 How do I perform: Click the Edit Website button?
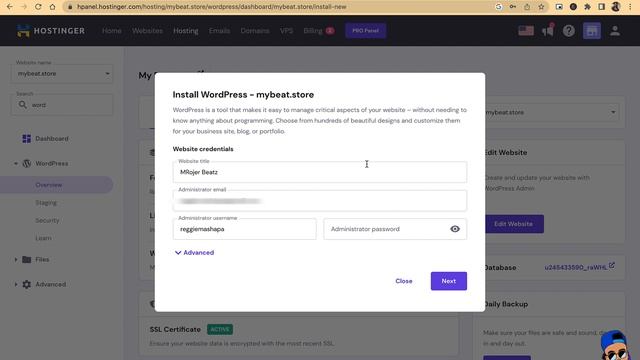click(514, 224)
